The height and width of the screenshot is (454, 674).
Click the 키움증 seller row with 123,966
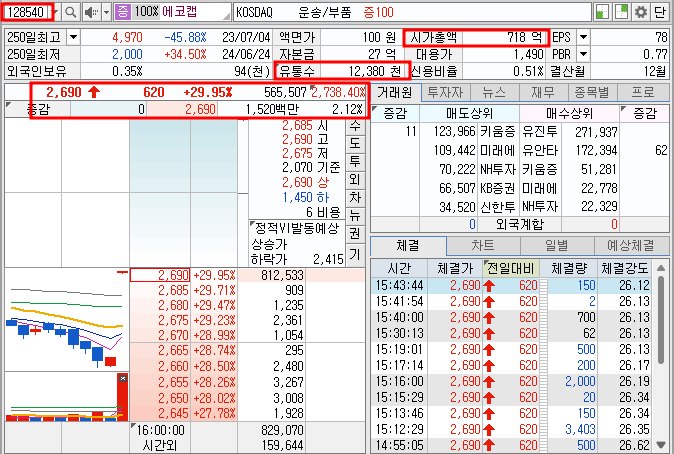(x=469, y=131)
